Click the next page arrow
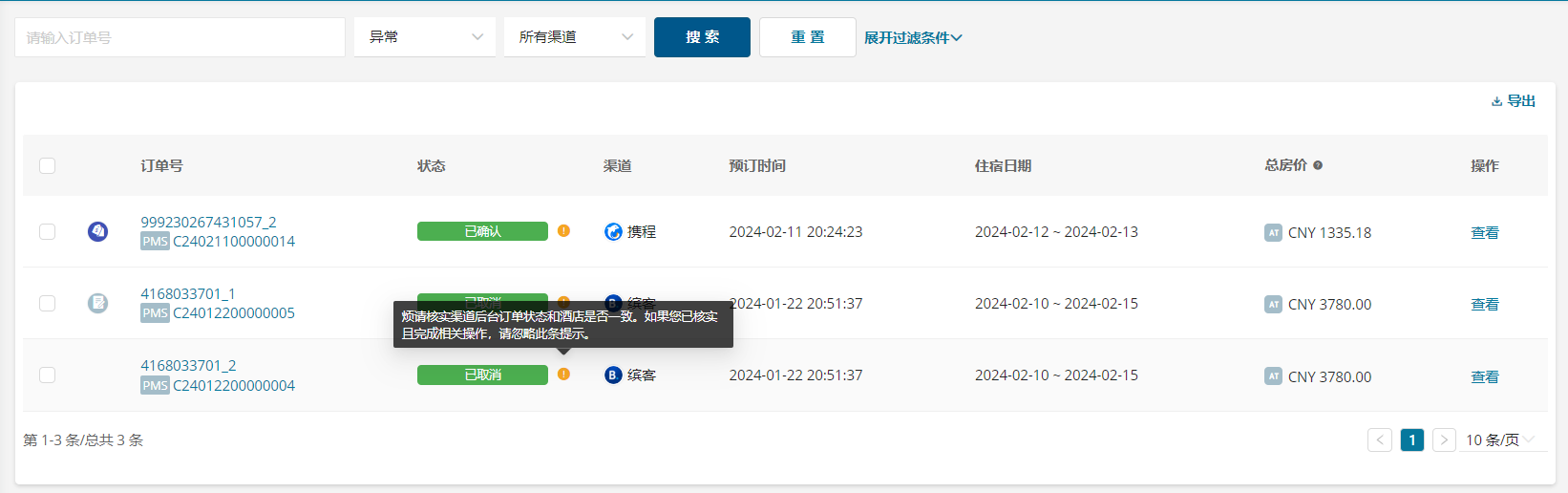1568x493 pixels. [x=1444, y=439]
